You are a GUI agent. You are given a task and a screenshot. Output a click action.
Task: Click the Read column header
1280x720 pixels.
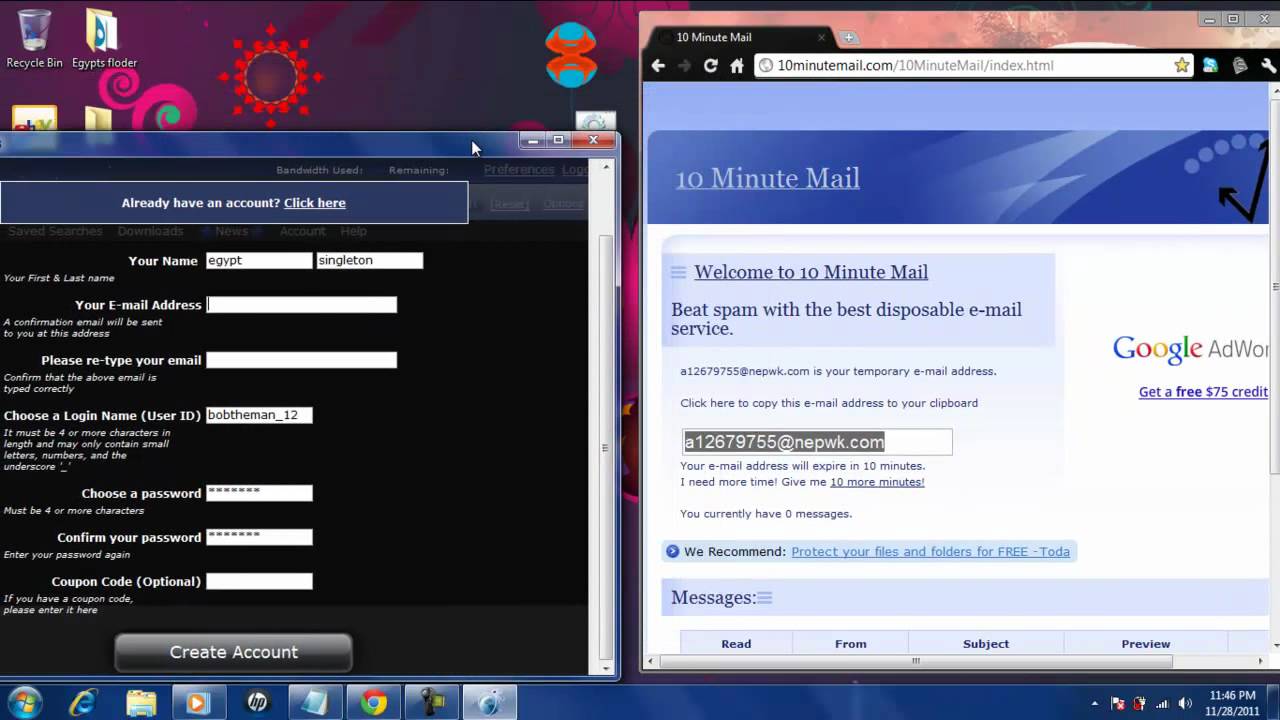point(736,644)
